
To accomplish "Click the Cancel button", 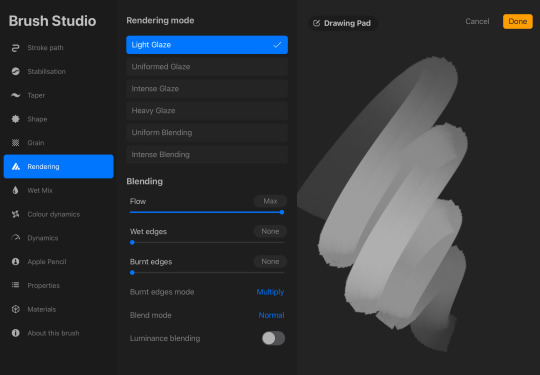I will pyautogui.click(x=477, y=21).
